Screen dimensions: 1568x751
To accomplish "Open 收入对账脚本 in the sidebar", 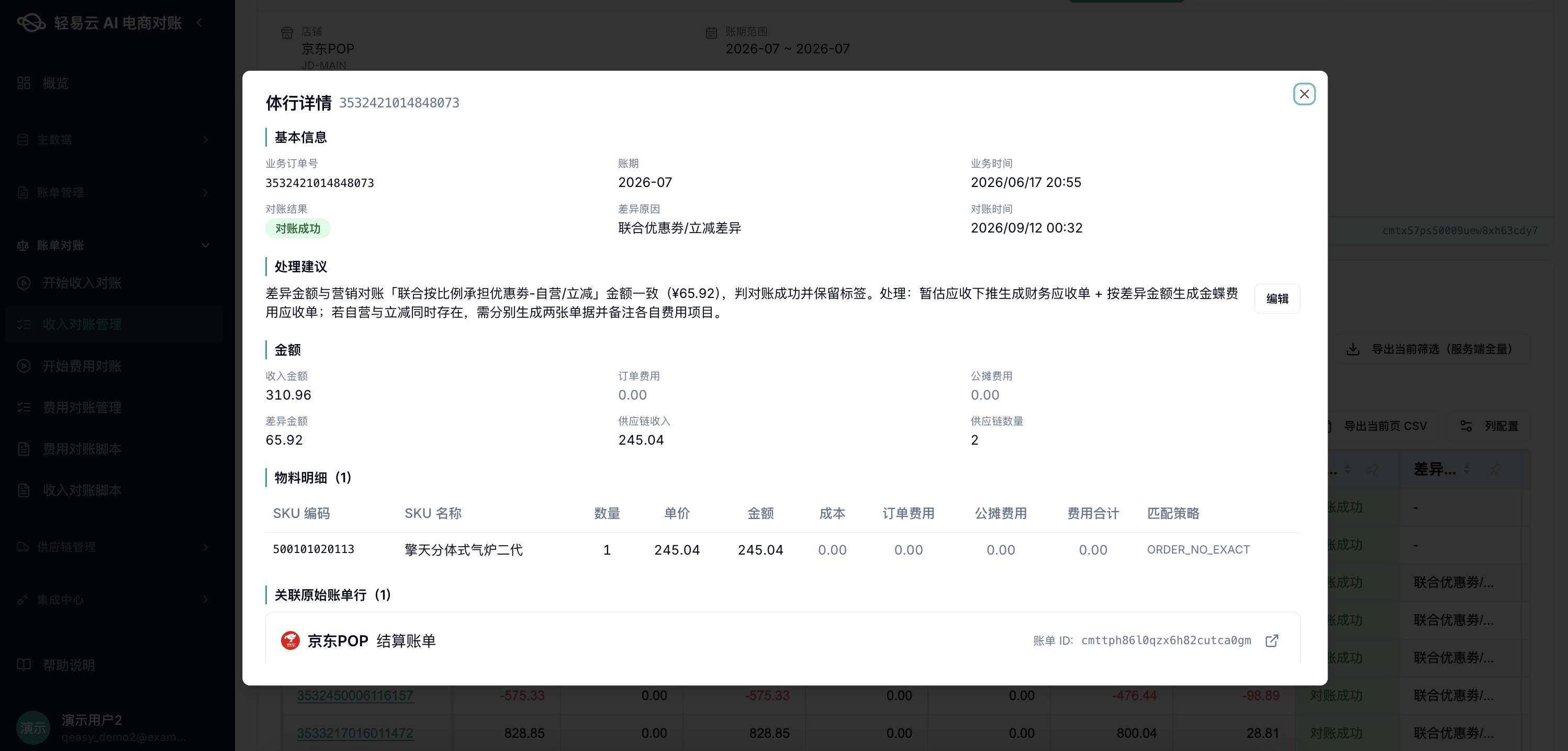I will [115, 490].
